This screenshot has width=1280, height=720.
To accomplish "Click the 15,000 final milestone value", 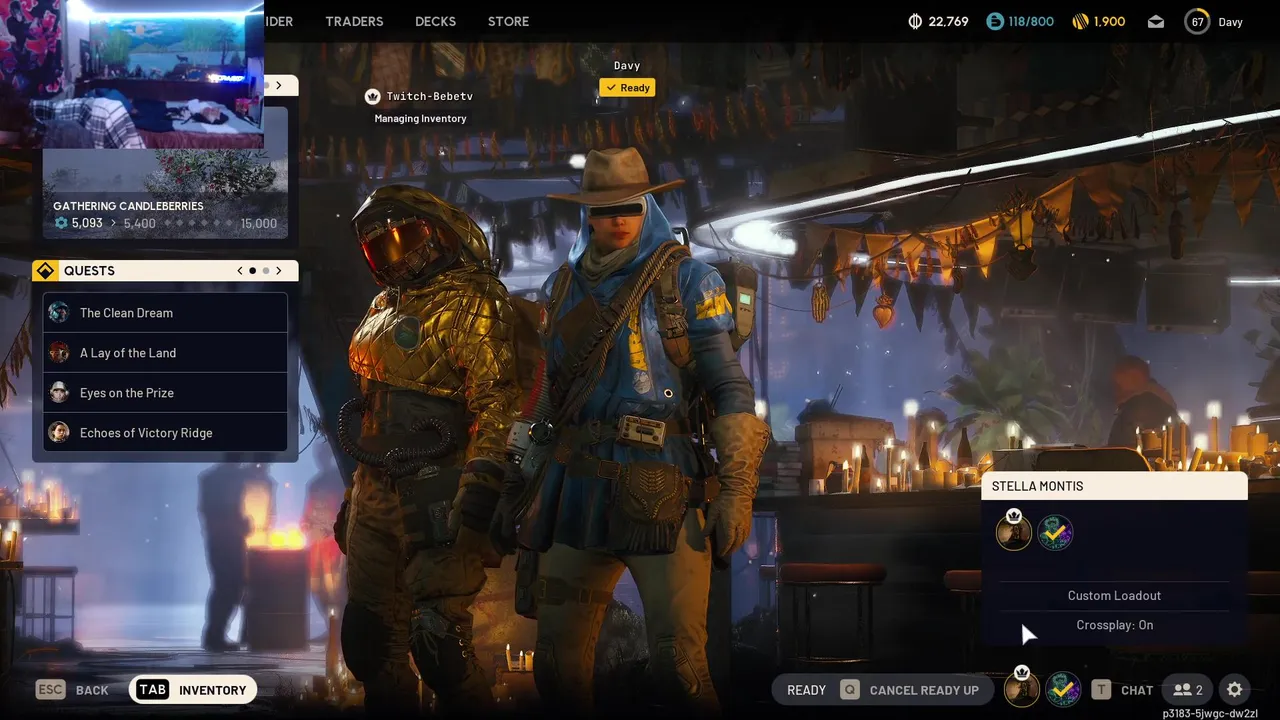I will 259,223.
